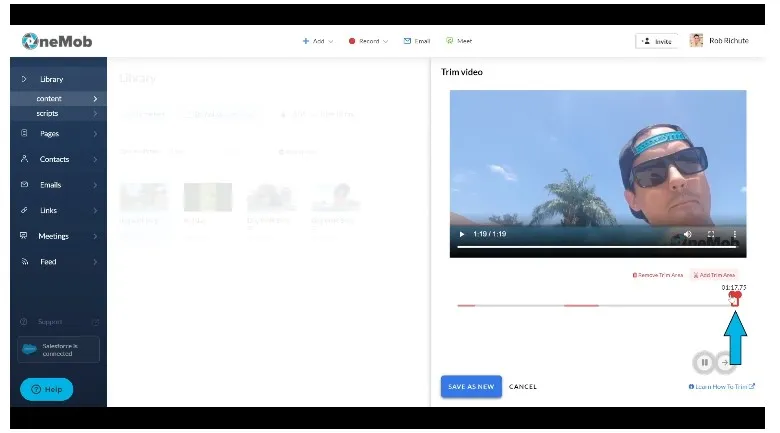Screen dimensions: 780x433
Task: Click the red trim handle at 01:17.73
Action: [735, 298]
